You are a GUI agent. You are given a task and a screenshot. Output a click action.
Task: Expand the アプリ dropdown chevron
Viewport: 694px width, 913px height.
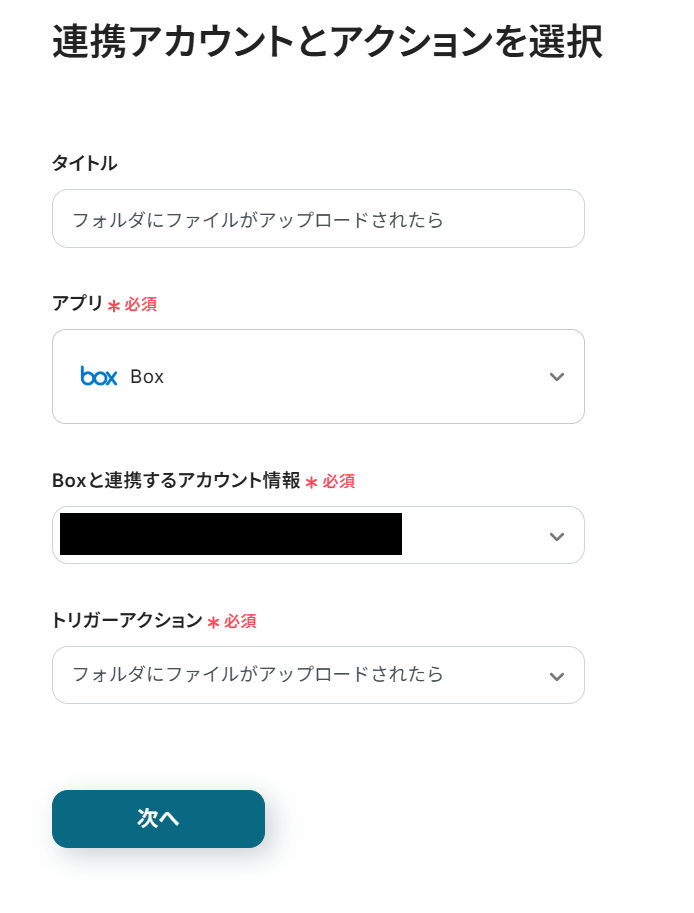pyautogui.click(x=557, y=377)
